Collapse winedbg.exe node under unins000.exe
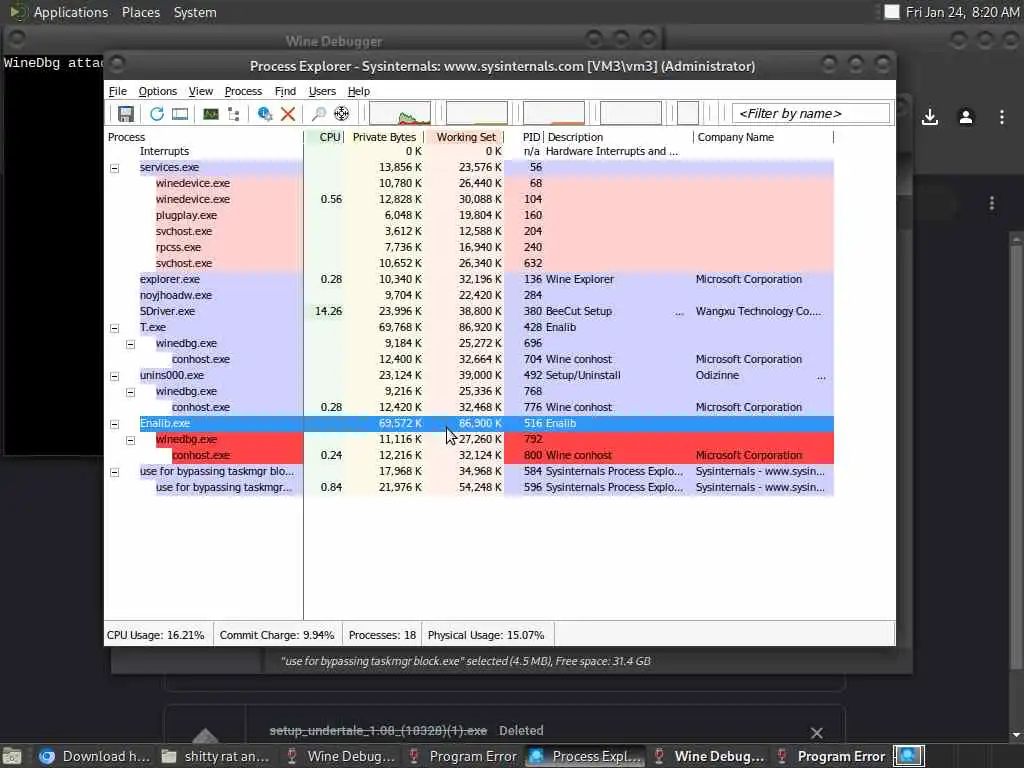 coord(131,392)
